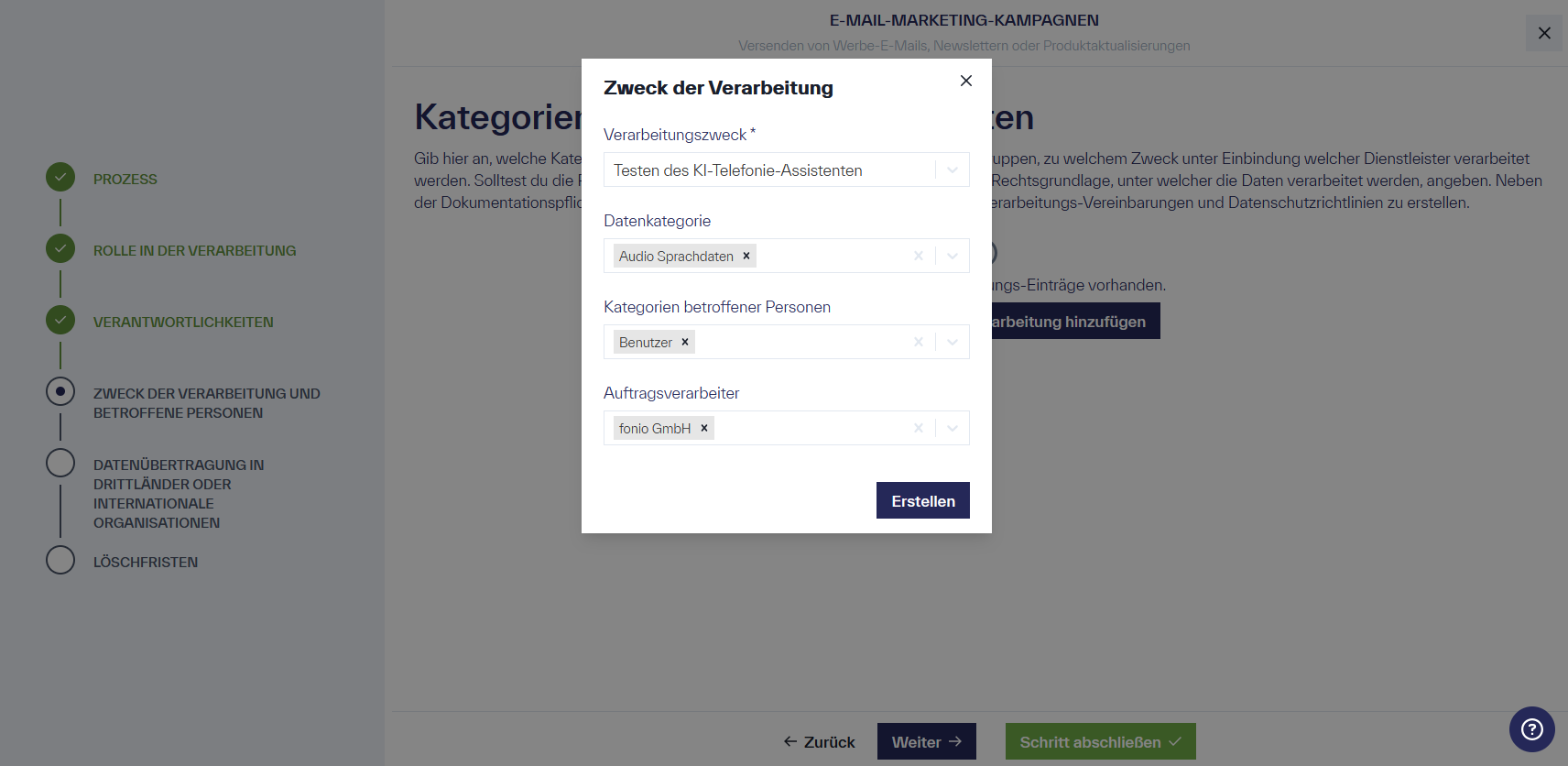Open the Verarbeitungszweck dropdown

(952, 170)
